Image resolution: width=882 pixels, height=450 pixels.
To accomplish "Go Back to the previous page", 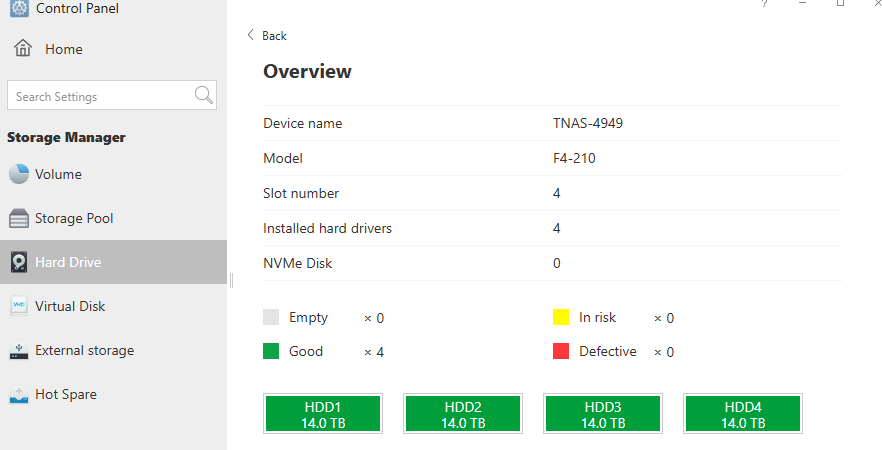I will [x=267, y=35].
